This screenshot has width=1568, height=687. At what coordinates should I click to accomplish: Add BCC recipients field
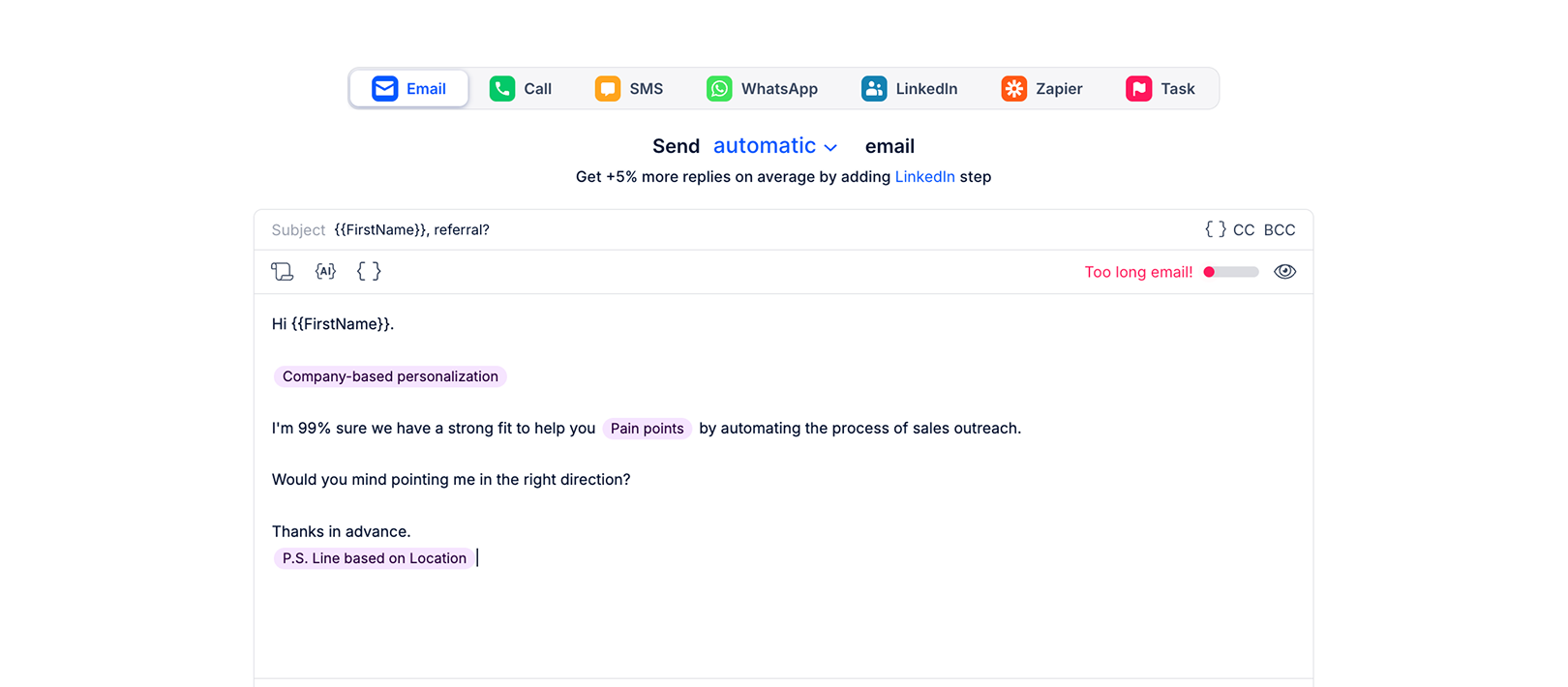click(x=1279, y=230)
